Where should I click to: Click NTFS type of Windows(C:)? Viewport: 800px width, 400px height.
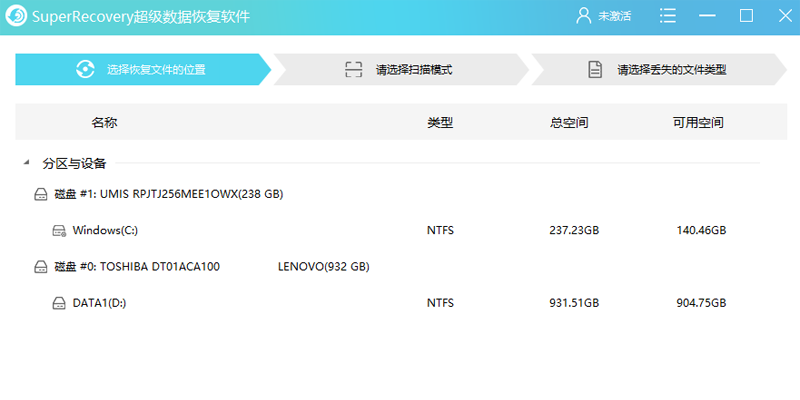coord(440,231)
